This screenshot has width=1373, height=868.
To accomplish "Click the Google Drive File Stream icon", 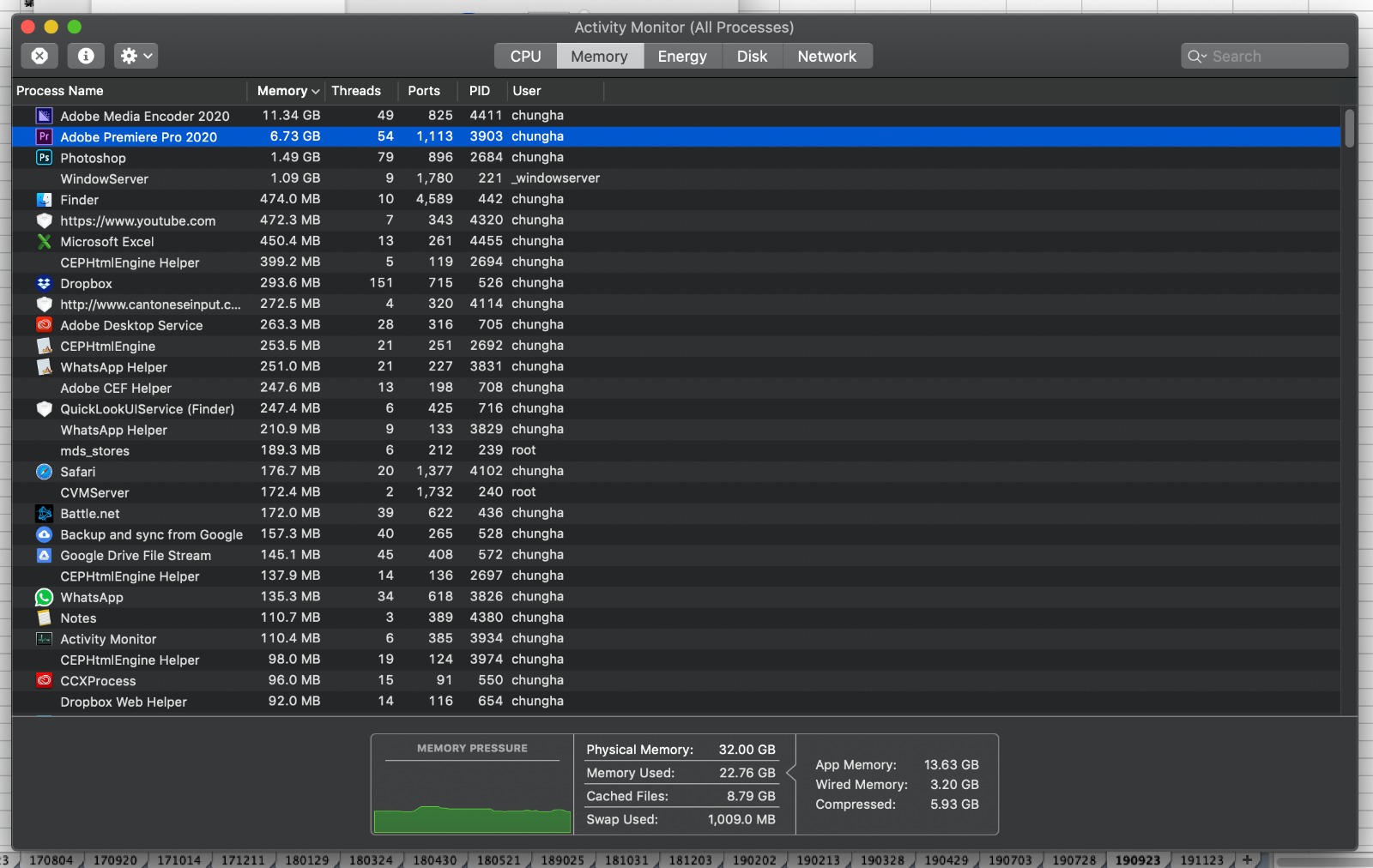I will click(x=45, y=556).
